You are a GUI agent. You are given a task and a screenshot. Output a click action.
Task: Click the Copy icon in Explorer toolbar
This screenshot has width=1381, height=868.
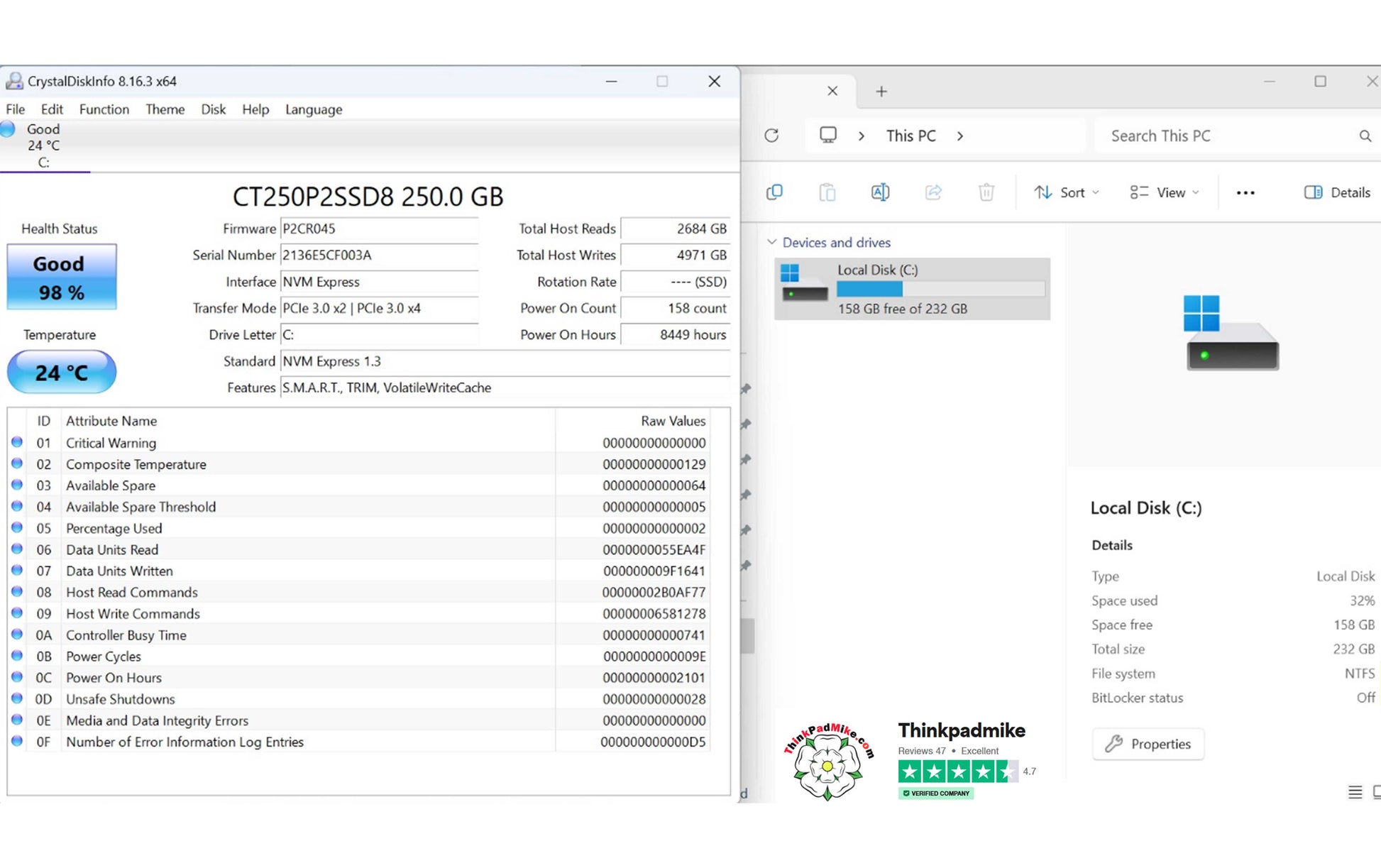click(774, 192)
